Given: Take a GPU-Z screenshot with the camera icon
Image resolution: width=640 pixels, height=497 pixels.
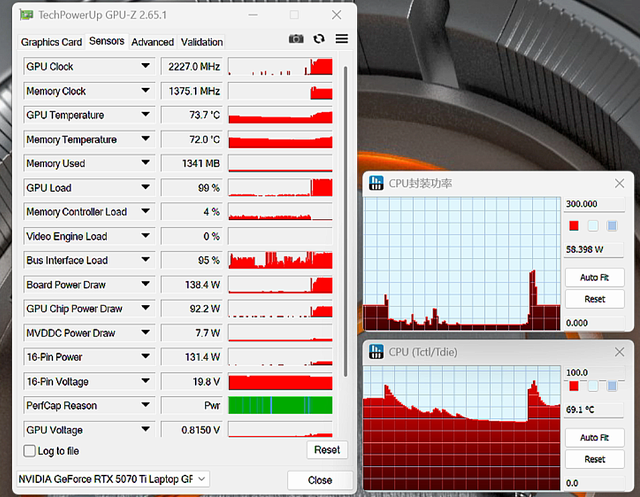Looking at the screenshot, I should click(296, 39).
